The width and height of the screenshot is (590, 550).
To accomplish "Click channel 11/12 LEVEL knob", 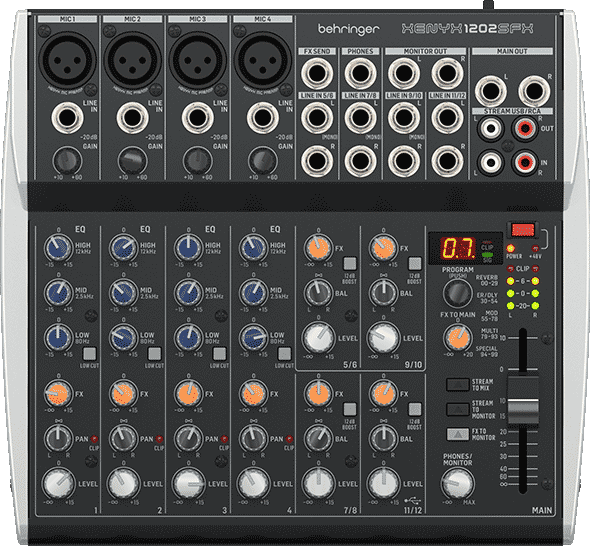I will tap(383, 483).
